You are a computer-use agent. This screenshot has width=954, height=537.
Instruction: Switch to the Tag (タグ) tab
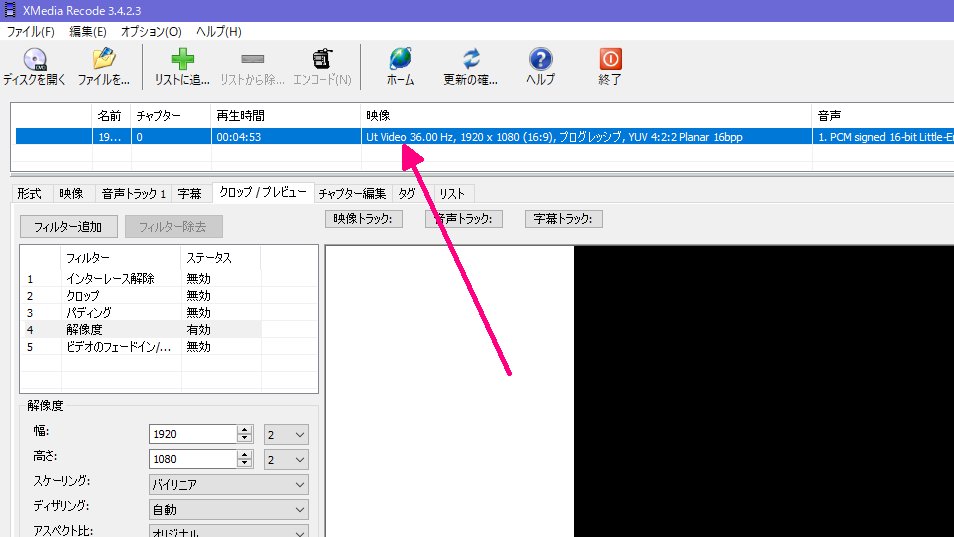tap(407, 193)
